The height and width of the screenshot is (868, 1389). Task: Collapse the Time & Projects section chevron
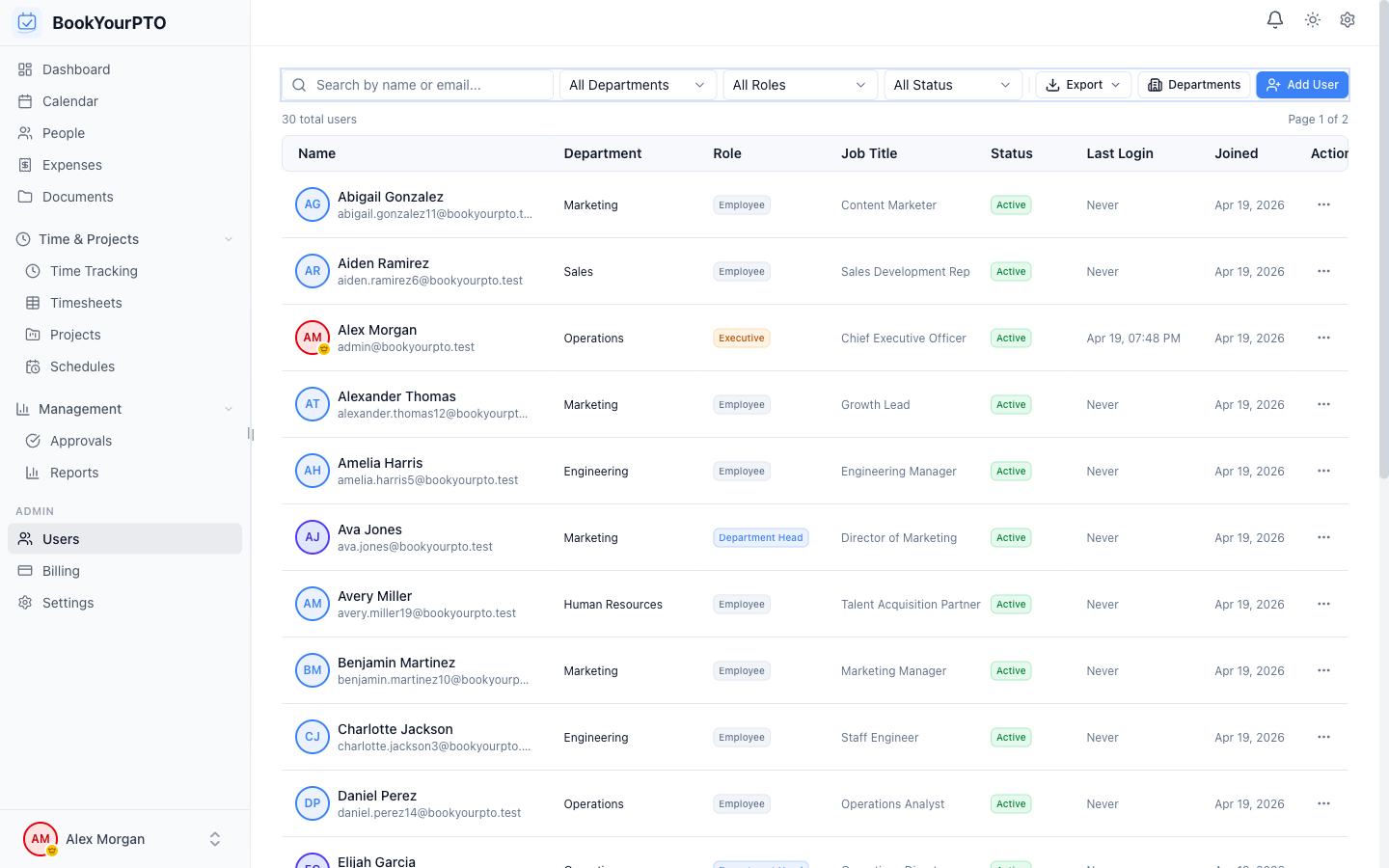(x=228, y=238)
